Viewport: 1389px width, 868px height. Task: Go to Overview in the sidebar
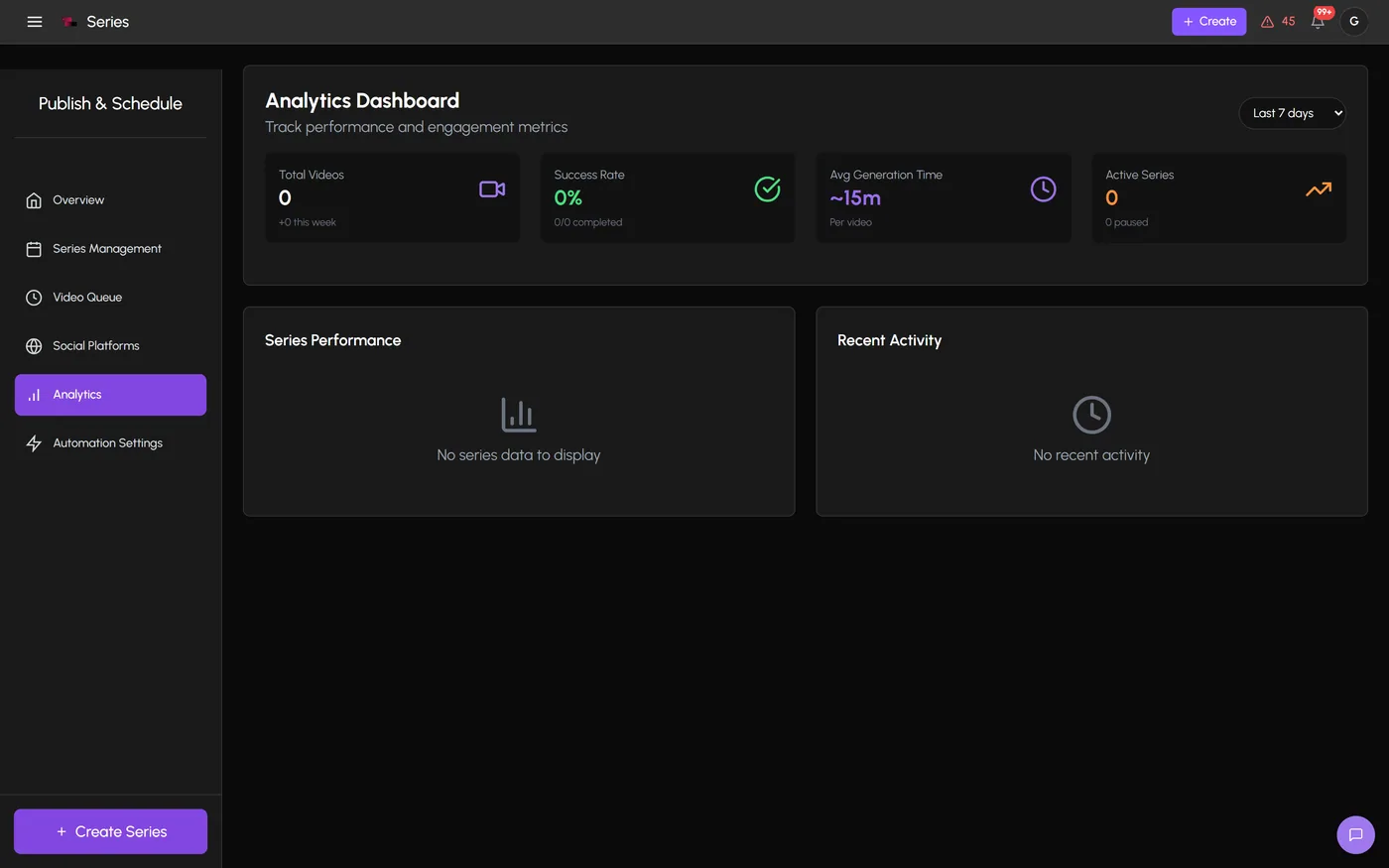click(x=110, y=200)
